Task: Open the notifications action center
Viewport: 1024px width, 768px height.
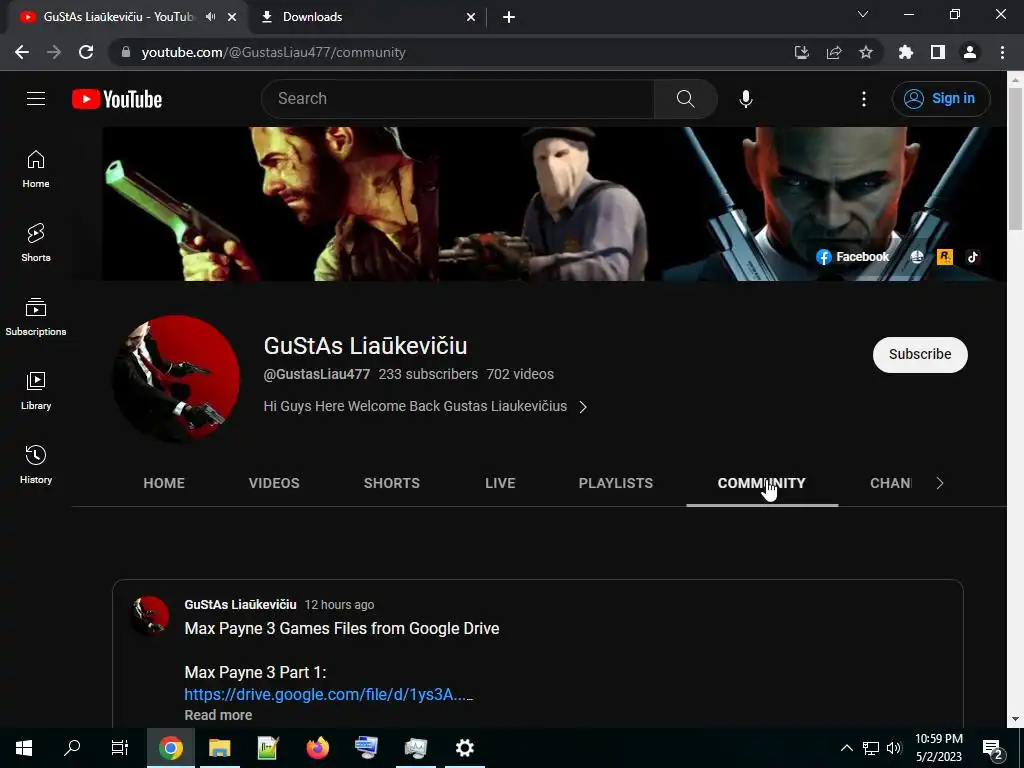Action: coord(992,748)
